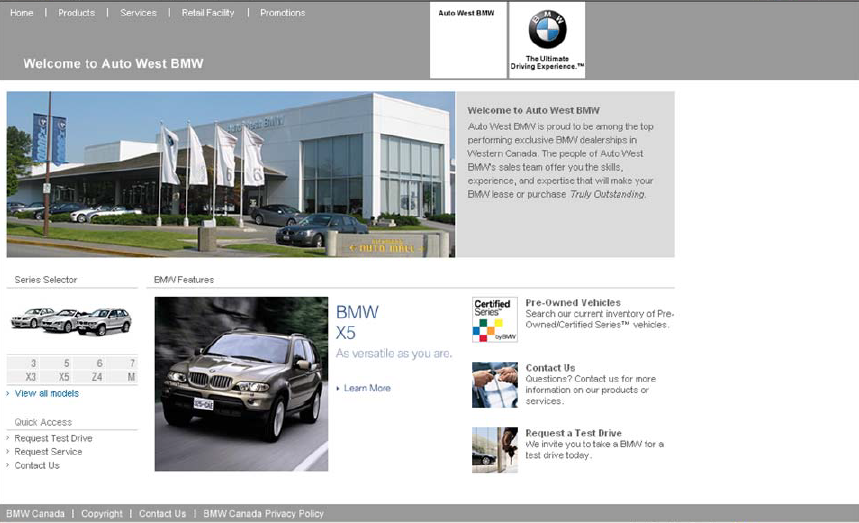Click the BMW X5 feature photo

pos(242,384)
